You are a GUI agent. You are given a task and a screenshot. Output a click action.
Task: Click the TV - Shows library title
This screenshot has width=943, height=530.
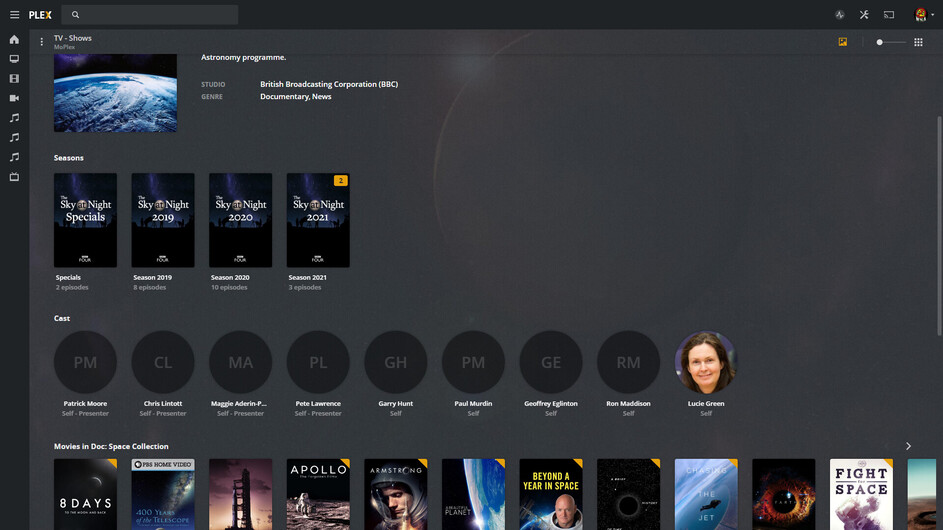click(73, 38)
